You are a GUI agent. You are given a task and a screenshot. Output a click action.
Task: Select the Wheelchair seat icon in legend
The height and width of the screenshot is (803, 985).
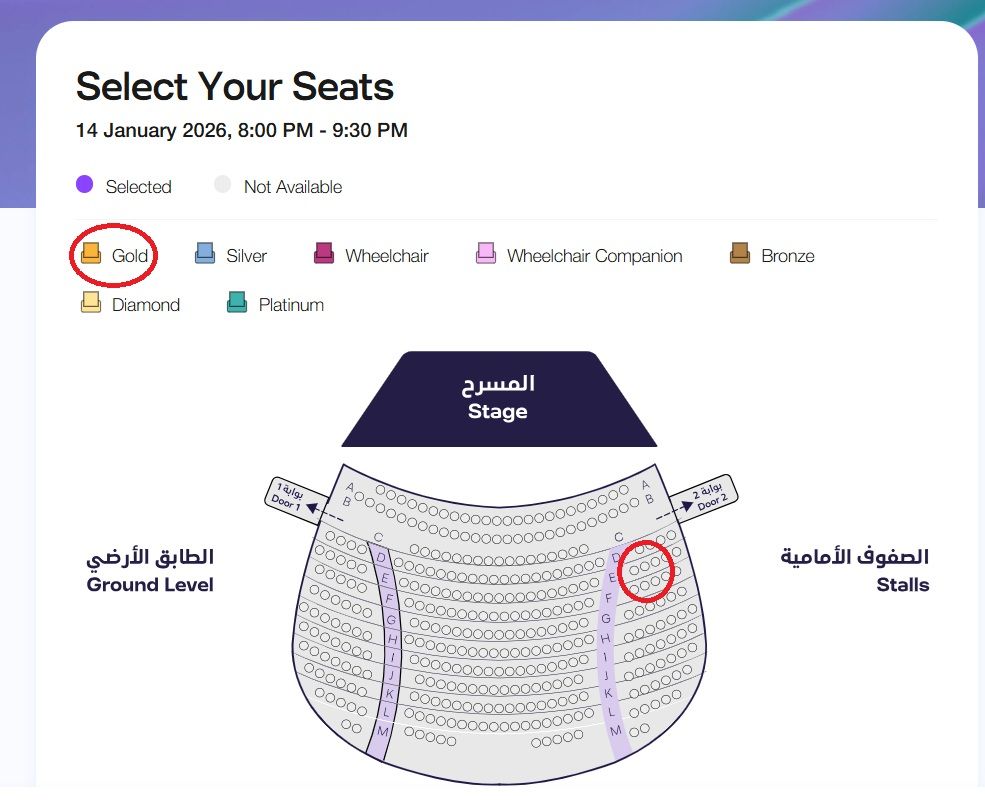pos(324,255)
